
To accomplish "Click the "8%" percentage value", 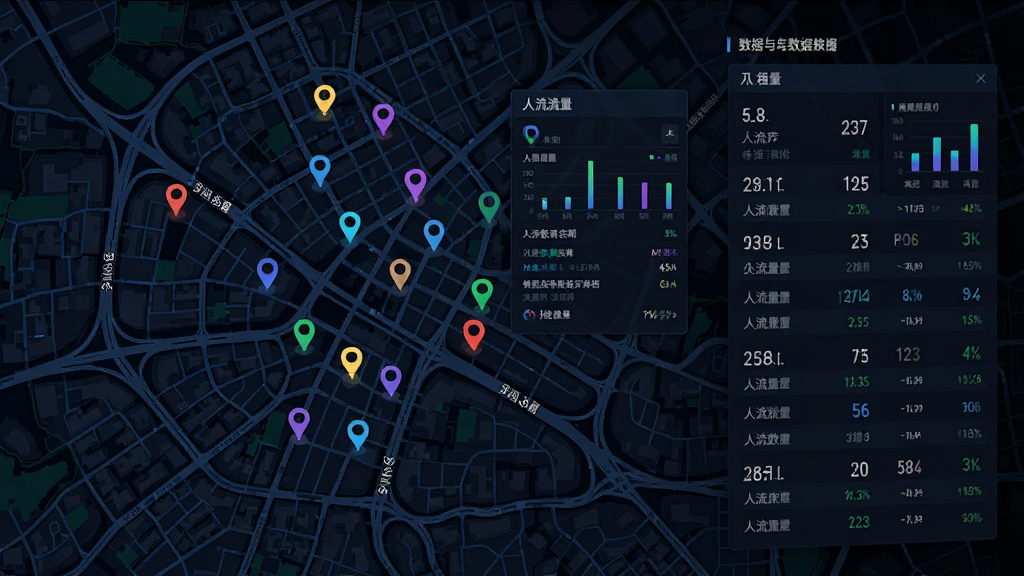I will click(912, 296).
